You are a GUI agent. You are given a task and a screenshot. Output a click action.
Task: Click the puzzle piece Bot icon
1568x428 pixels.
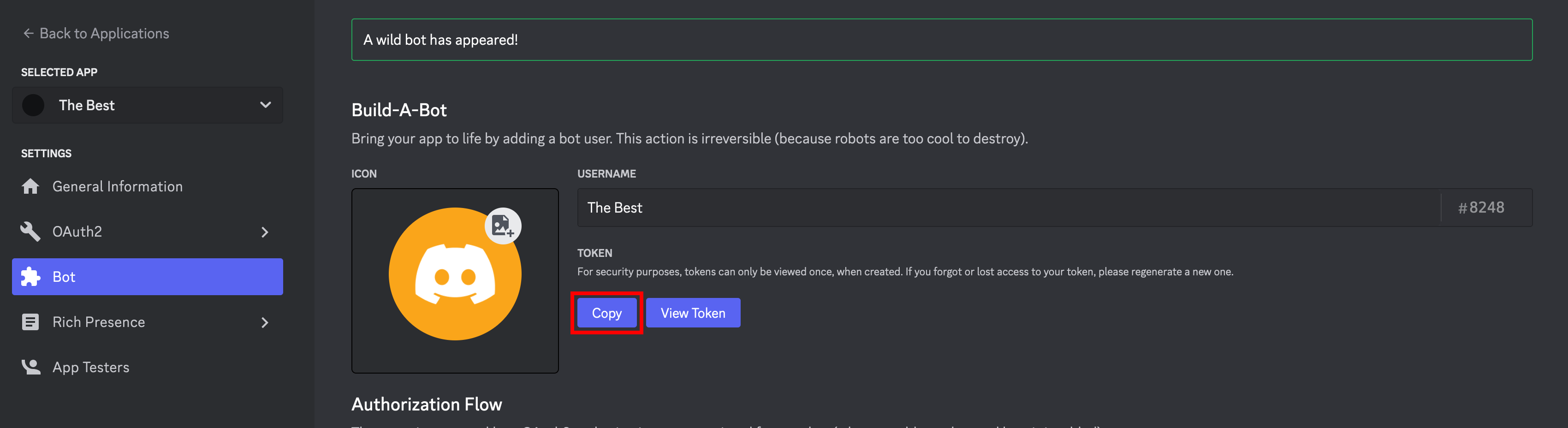[30, 277]
